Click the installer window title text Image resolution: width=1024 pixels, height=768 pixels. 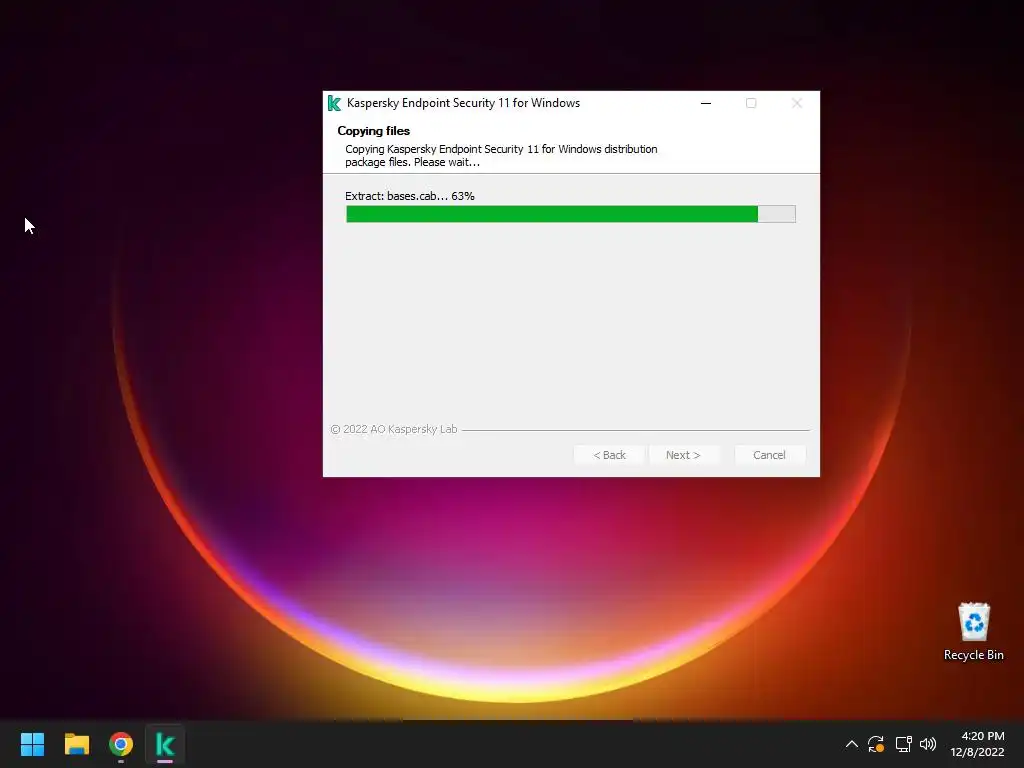pos(464,103)
